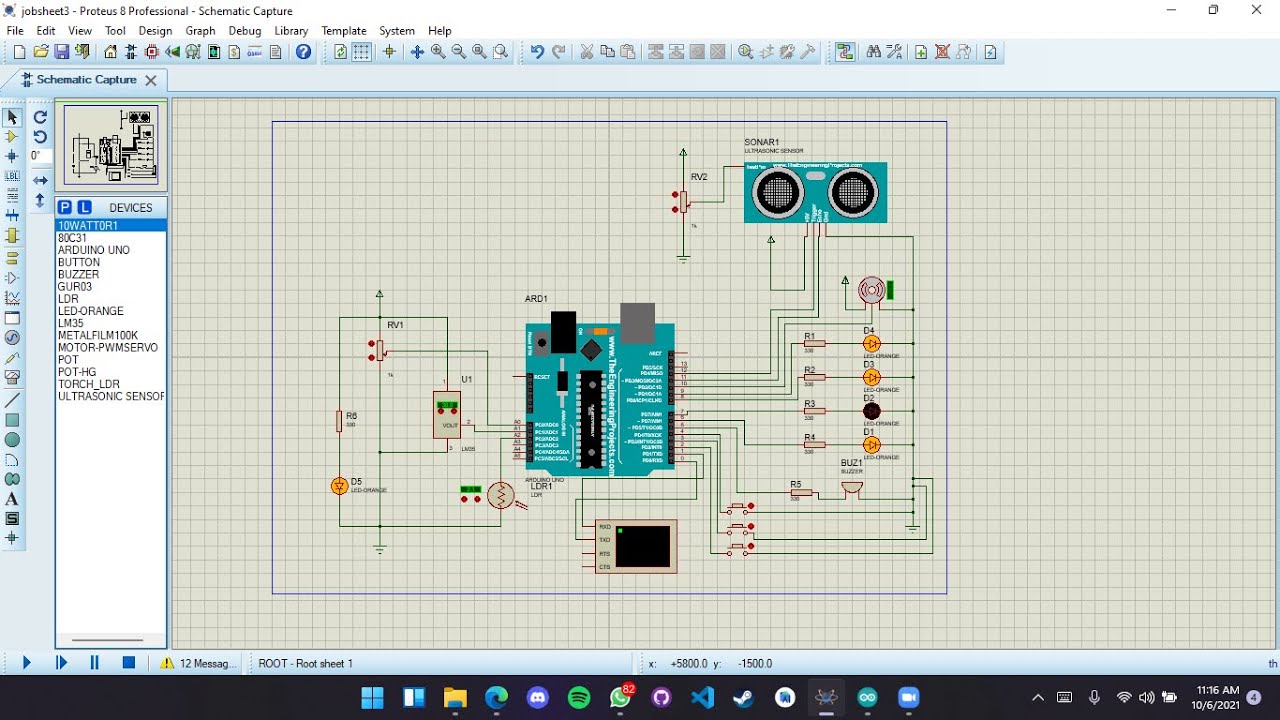Open the File menu
This screenshot has width=1280, height=720.
[15, 31]
